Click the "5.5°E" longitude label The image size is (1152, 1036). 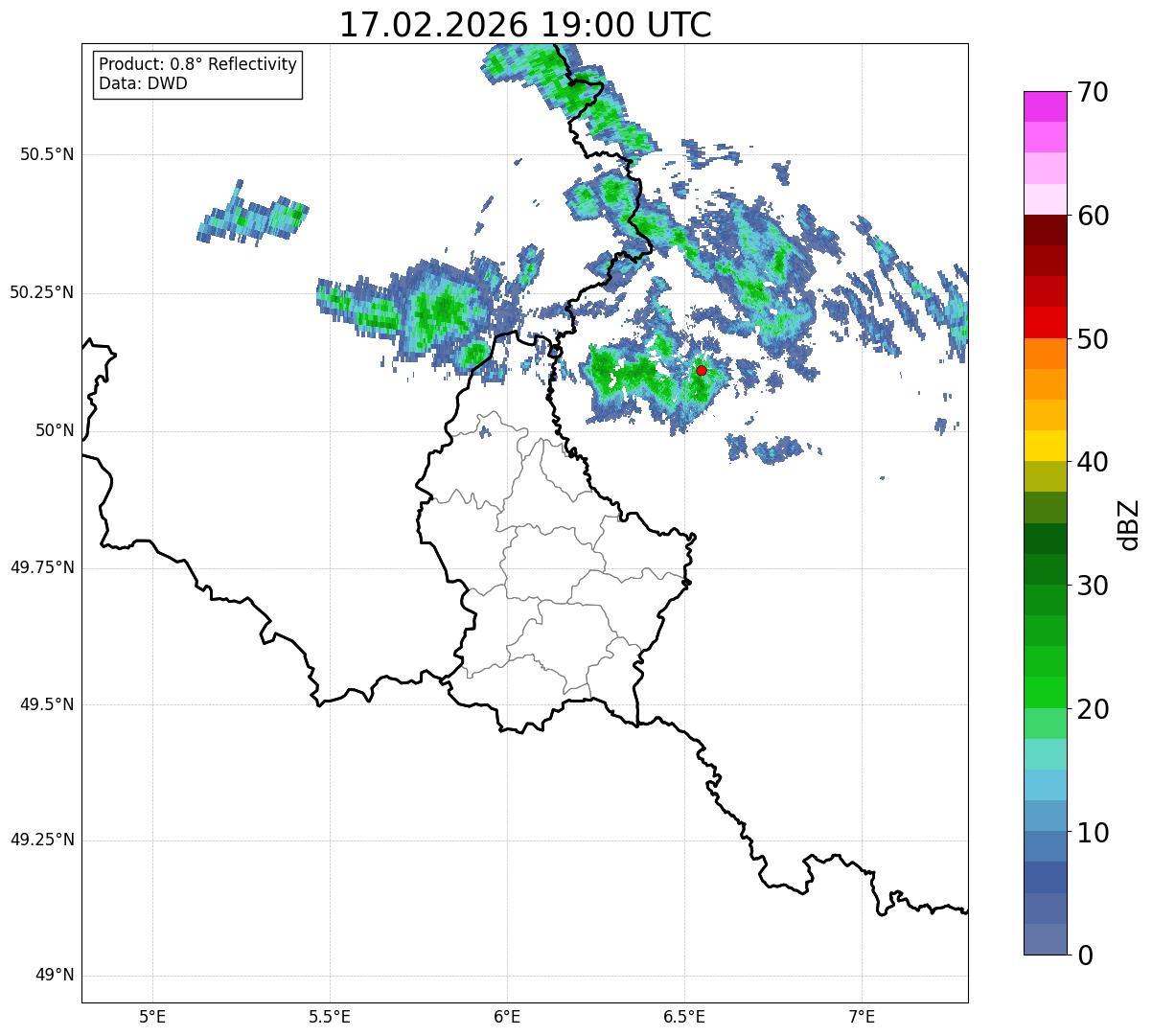(x=330, y=1017)
